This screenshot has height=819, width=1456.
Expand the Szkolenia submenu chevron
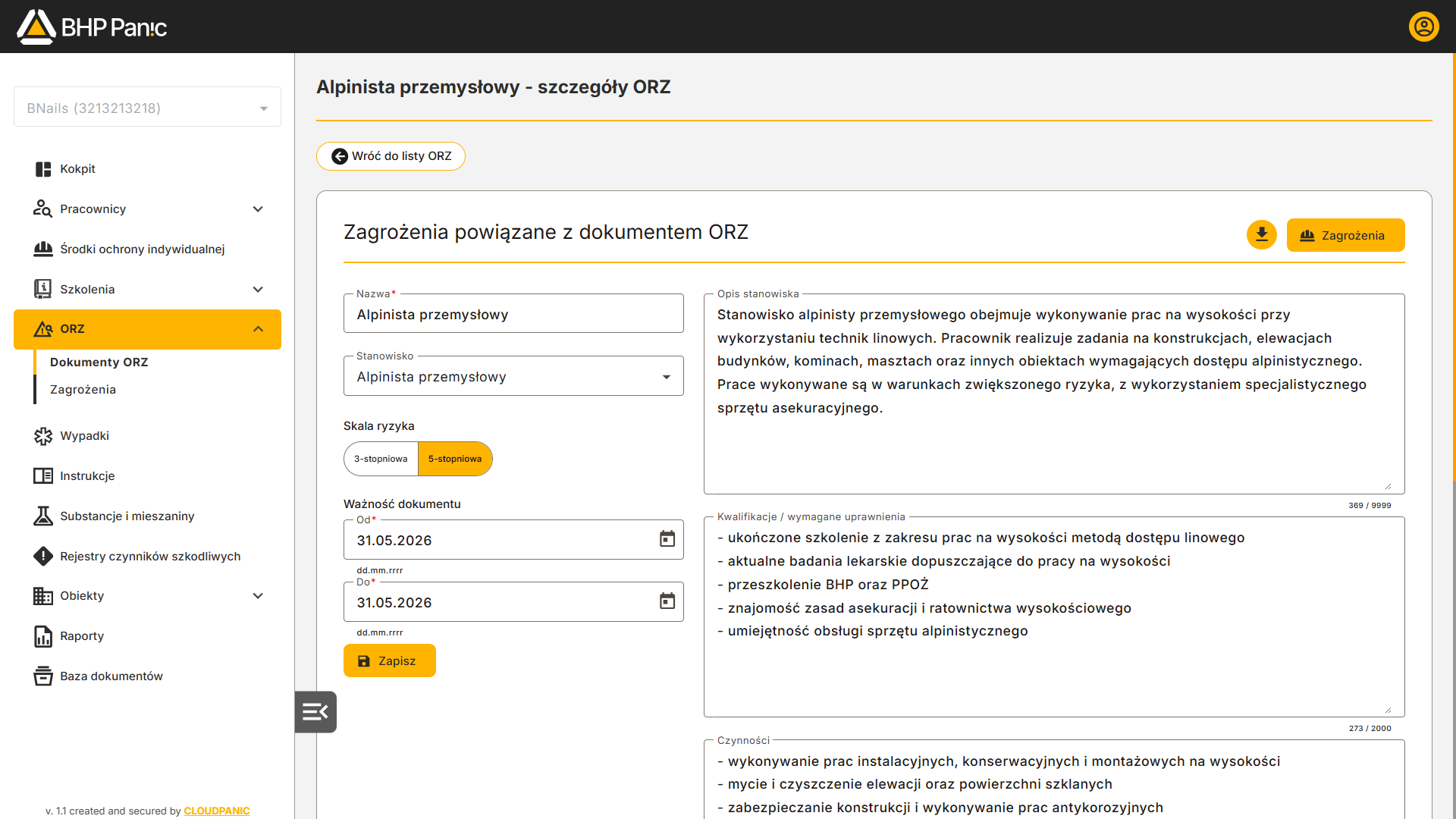pos(258,289)
